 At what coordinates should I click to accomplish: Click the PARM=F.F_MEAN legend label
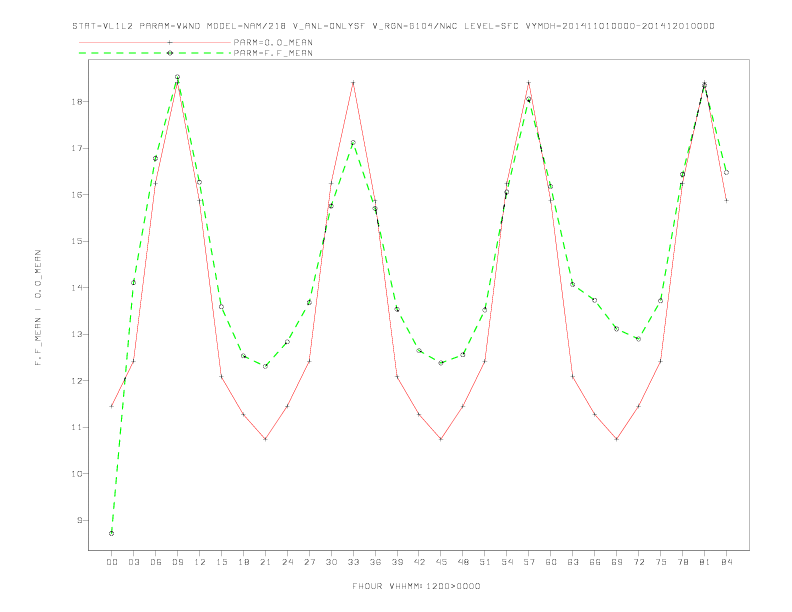point(273,53)
